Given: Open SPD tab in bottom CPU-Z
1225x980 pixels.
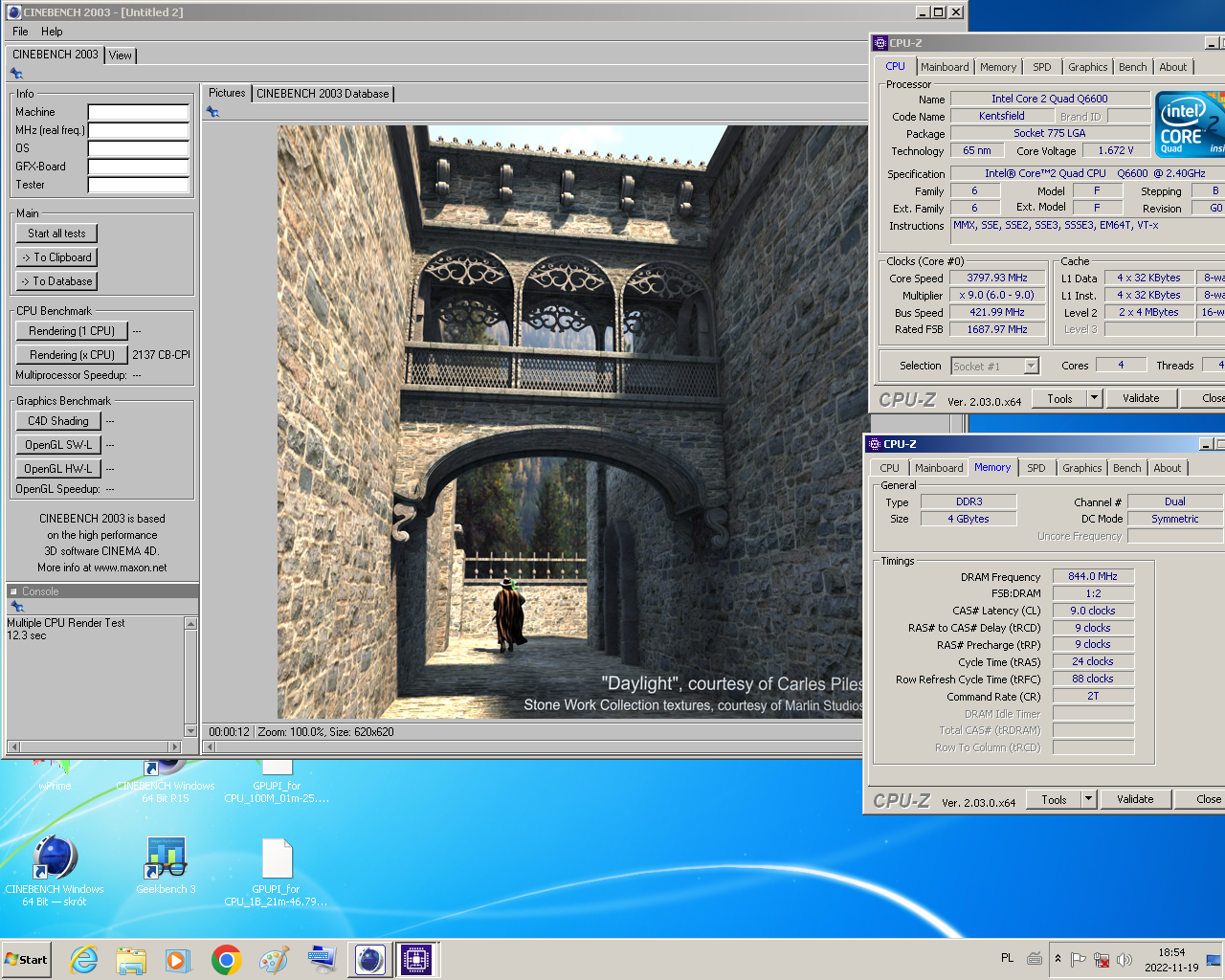Looking at the screenshot, I should pos(1036,468).
